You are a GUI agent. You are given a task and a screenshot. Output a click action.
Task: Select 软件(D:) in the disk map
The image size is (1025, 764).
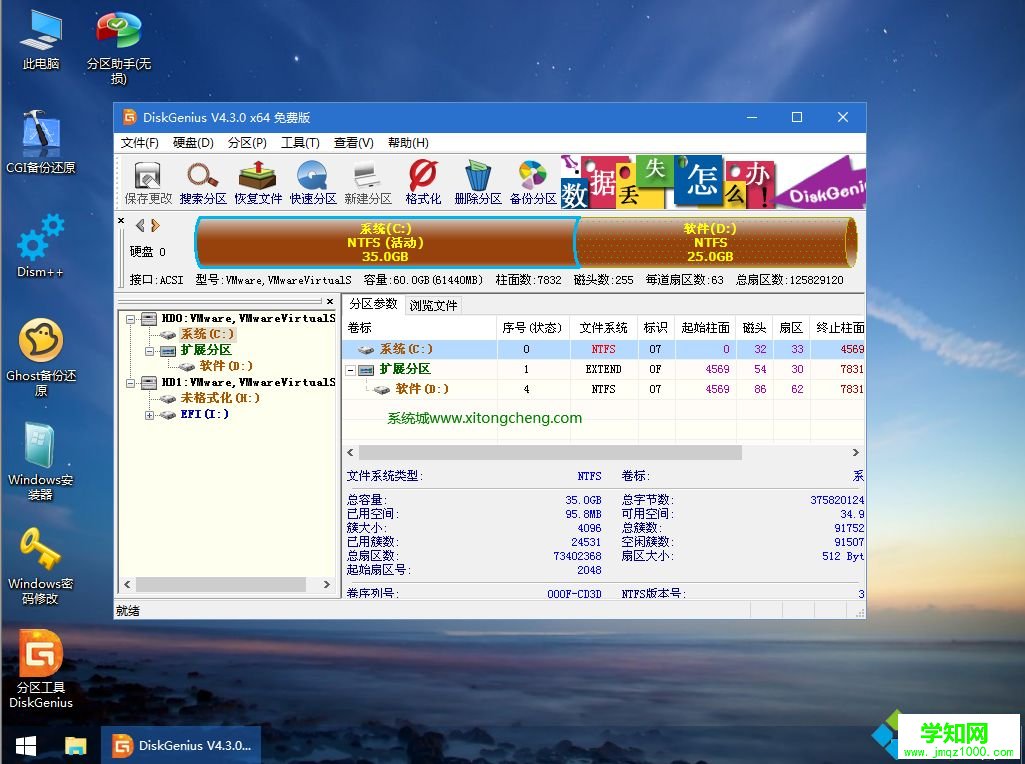[710, 243]
